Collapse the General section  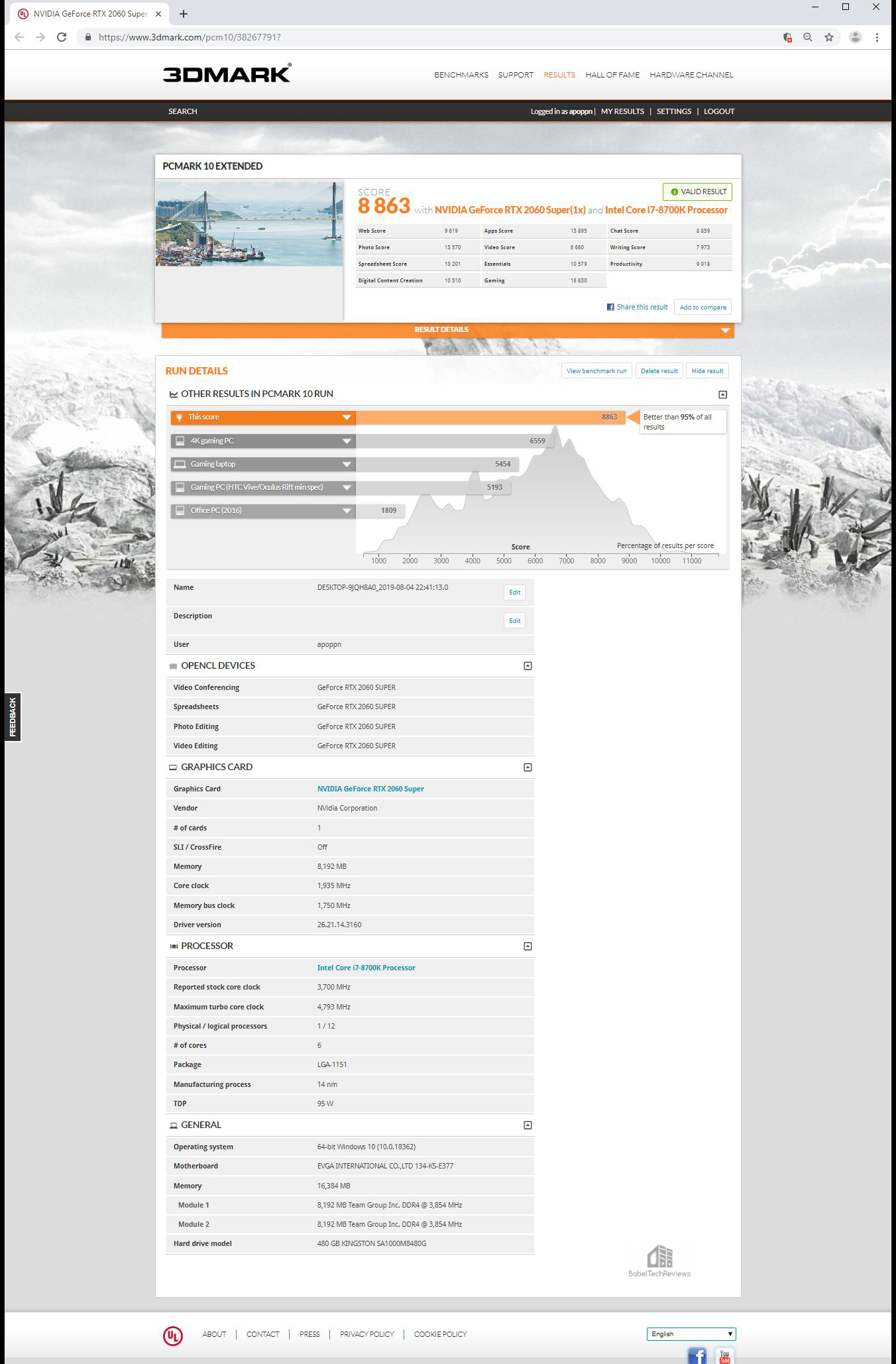click(528, 1125)
